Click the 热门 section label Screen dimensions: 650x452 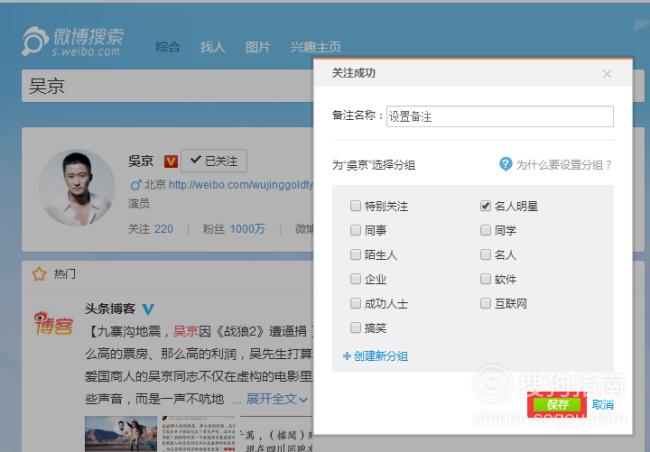pyautogui.click(x=65, y=274)
